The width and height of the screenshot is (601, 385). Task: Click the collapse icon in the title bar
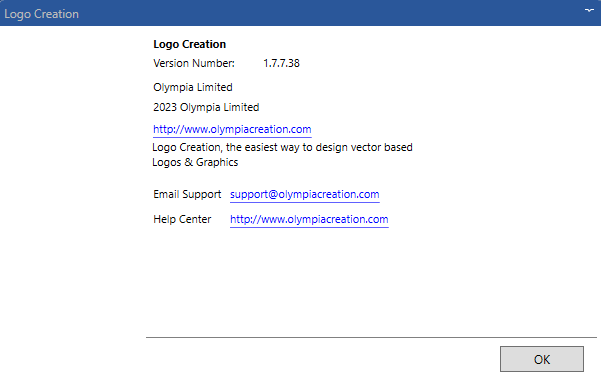pos(589,10)
